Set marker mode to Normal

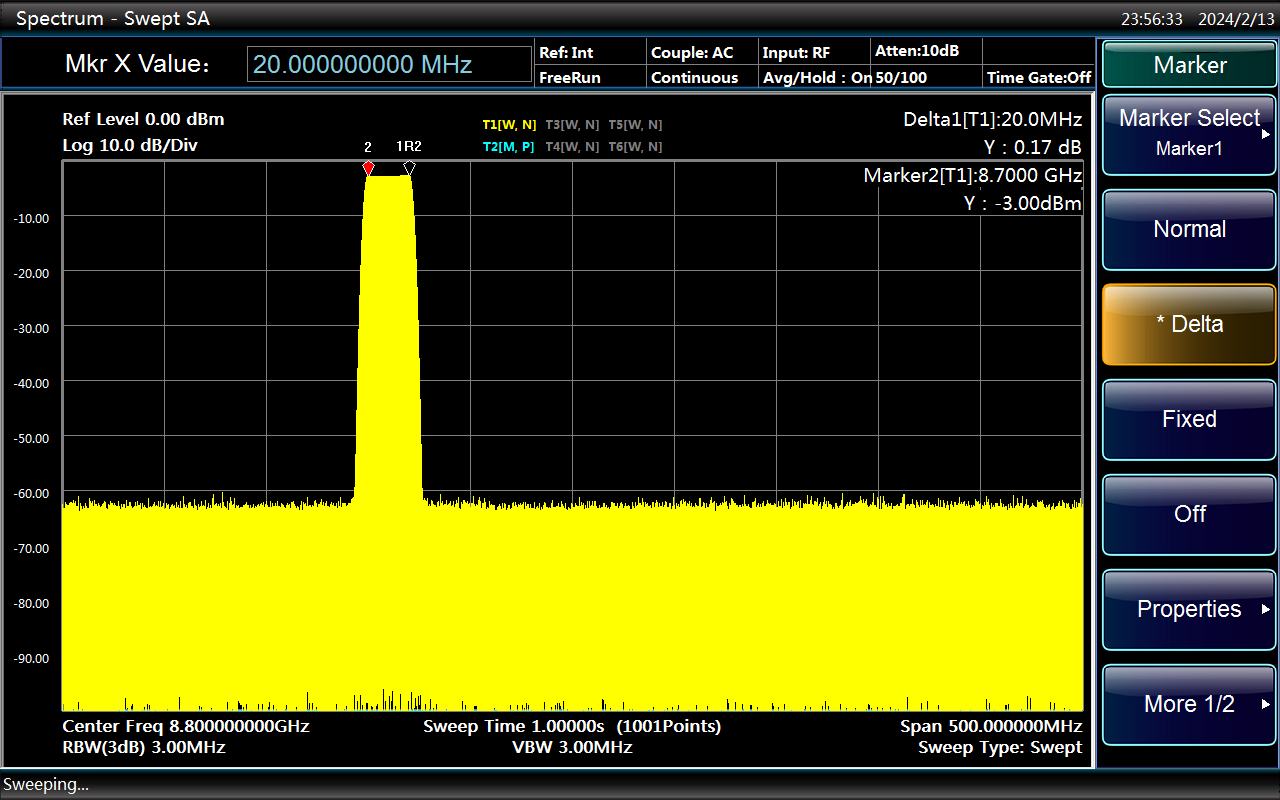pos(1189,229)
